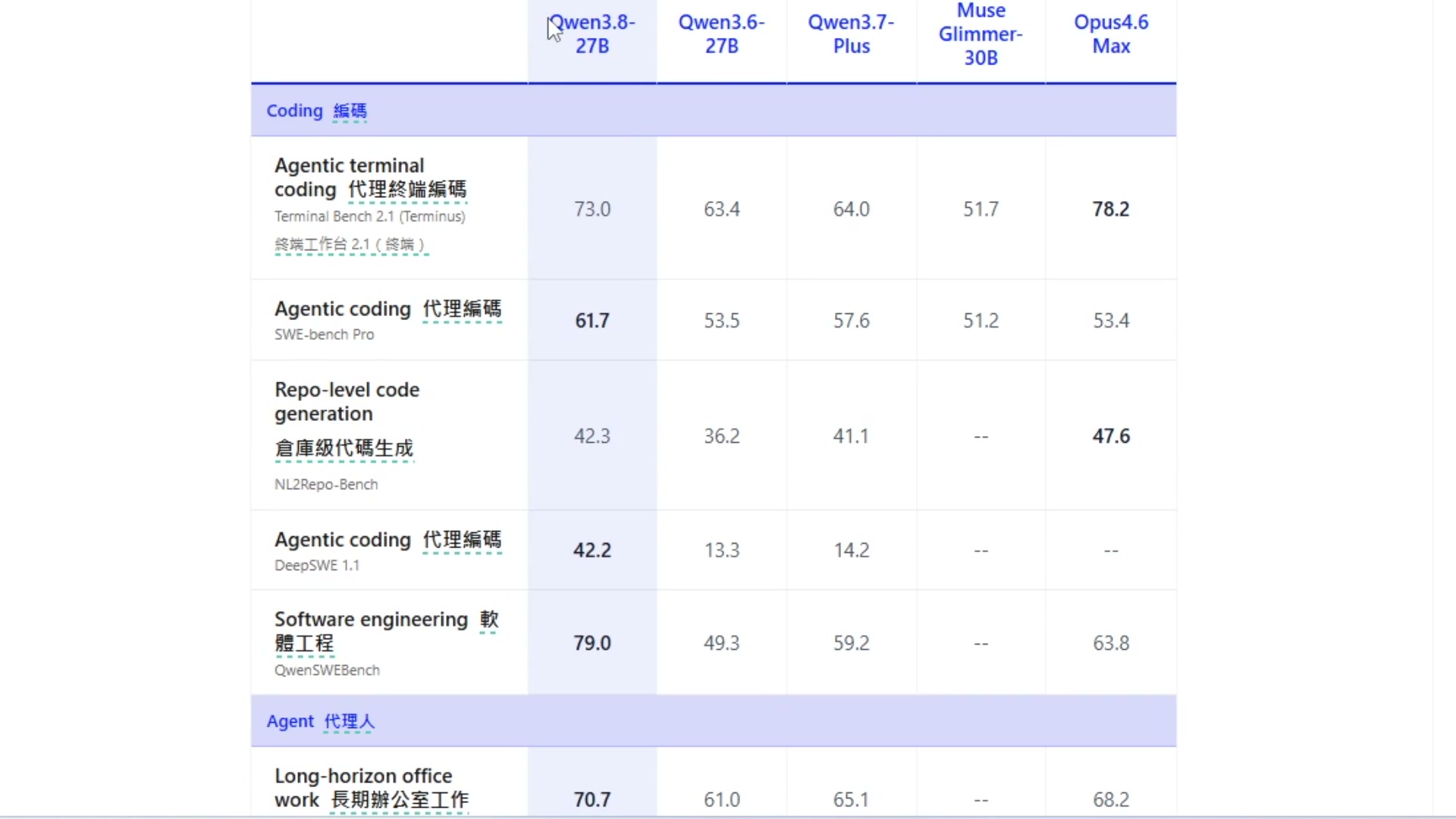
Task: Click the 57.6 score cell
Action: point(852,321)
